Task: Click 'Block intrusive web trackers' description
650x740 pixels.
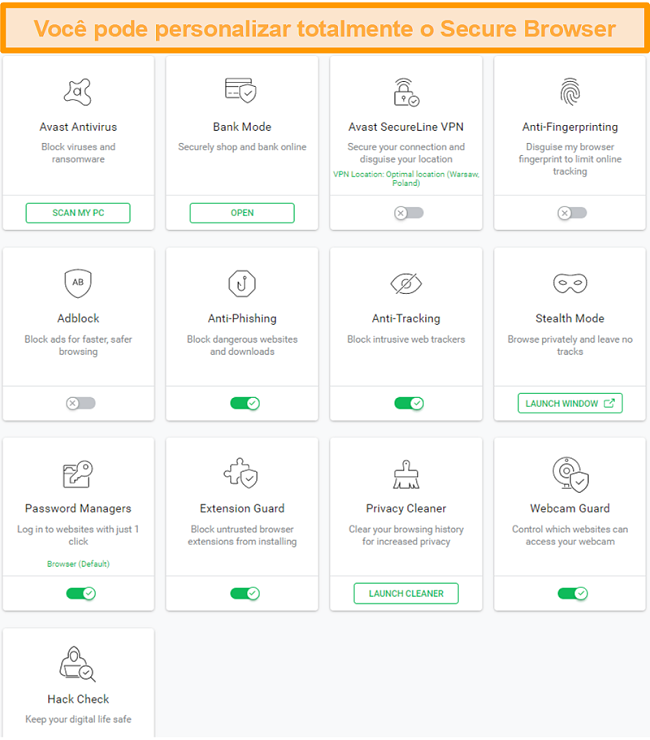Action: [x=406, y=339]
